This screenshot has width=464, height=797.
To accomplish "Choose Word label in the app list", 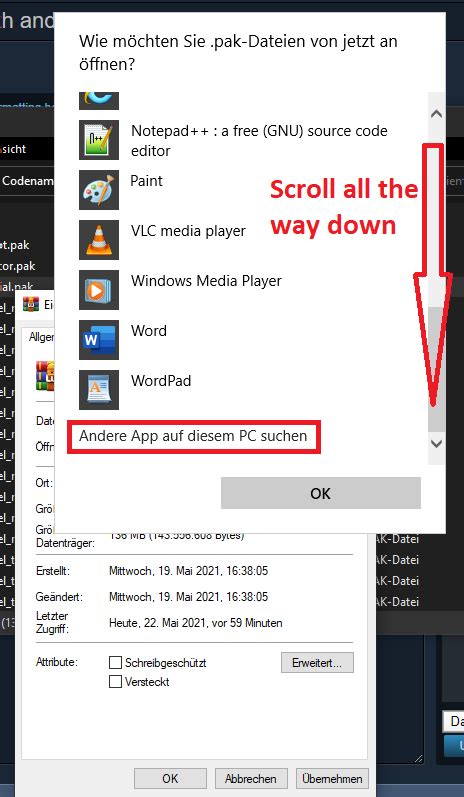I will 149,331.
